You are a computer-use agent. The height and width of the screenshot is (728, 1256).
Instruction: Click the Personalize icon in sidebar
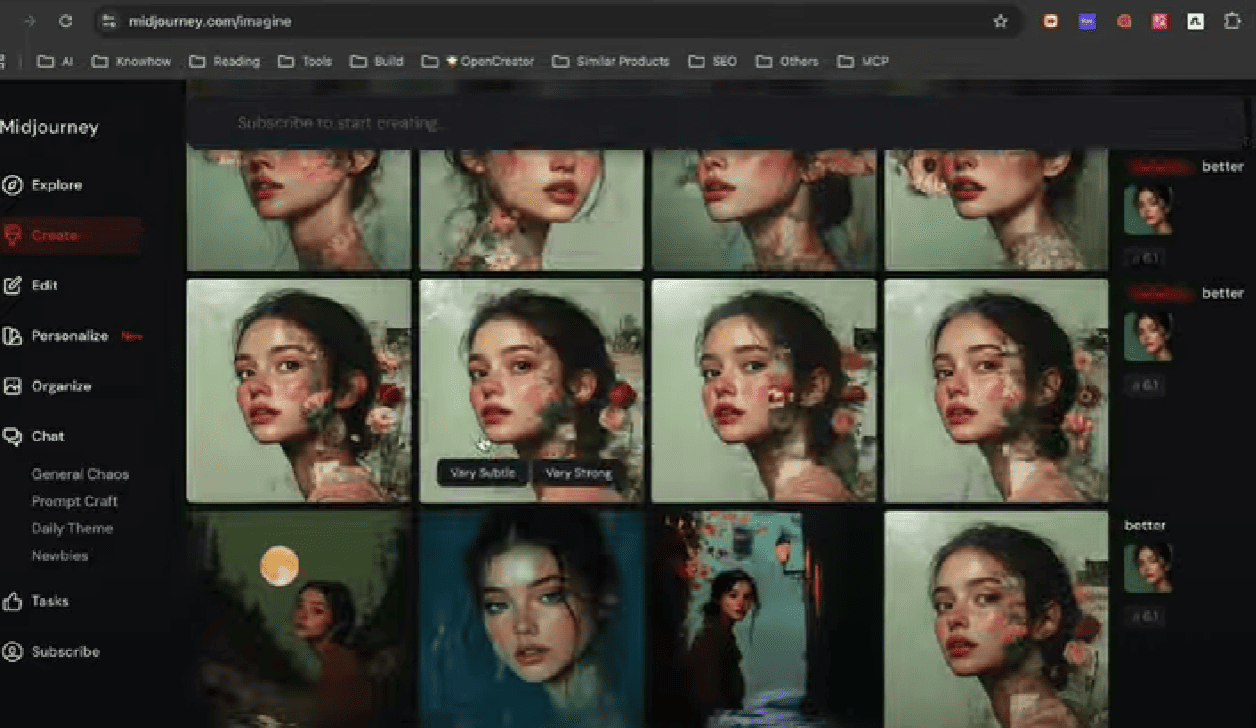(x=12, y=336)
